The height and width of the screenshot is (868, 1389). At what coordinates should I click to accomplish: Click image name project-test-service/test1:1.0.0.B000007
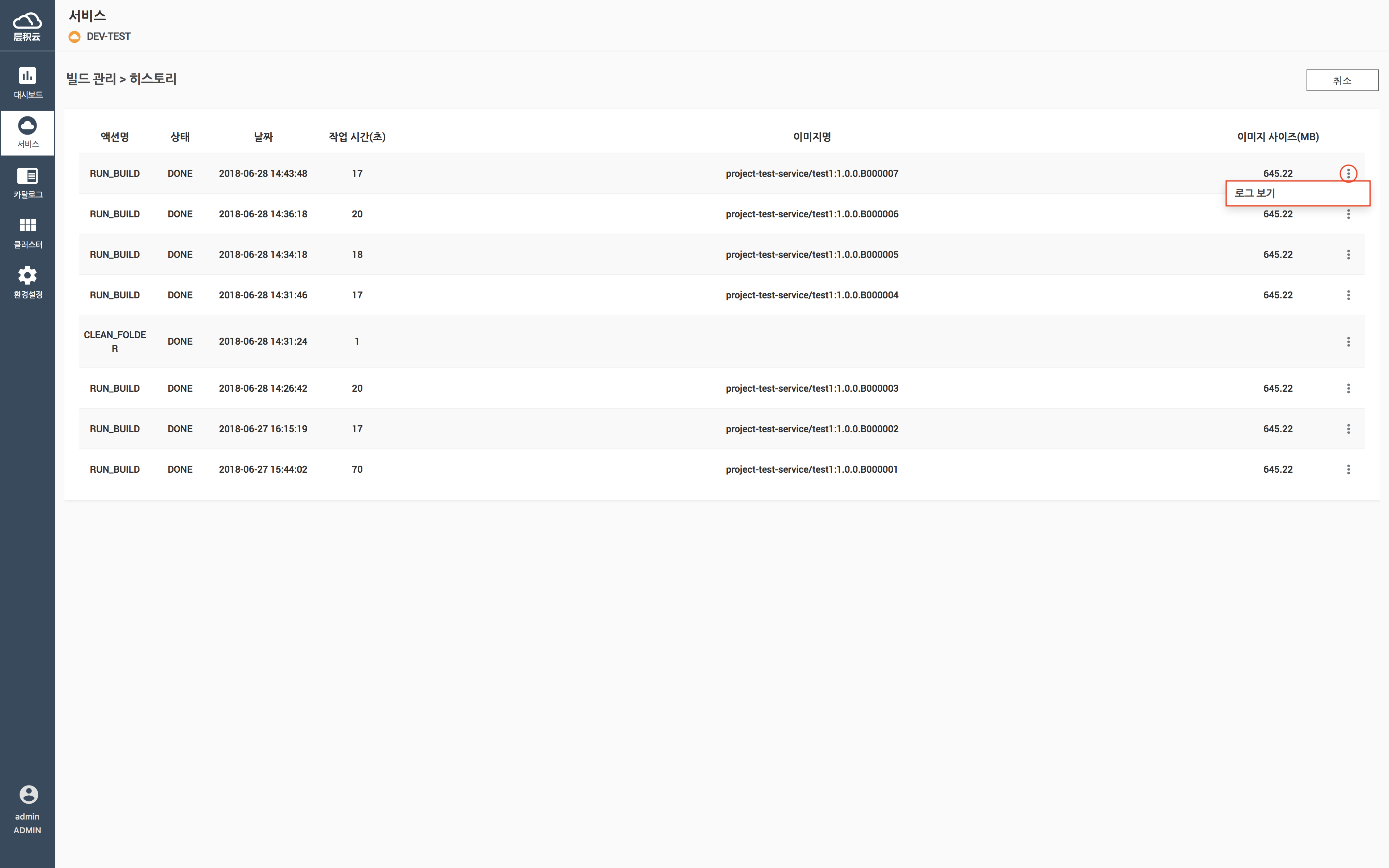pyautogui.click(x=812, y=173)
